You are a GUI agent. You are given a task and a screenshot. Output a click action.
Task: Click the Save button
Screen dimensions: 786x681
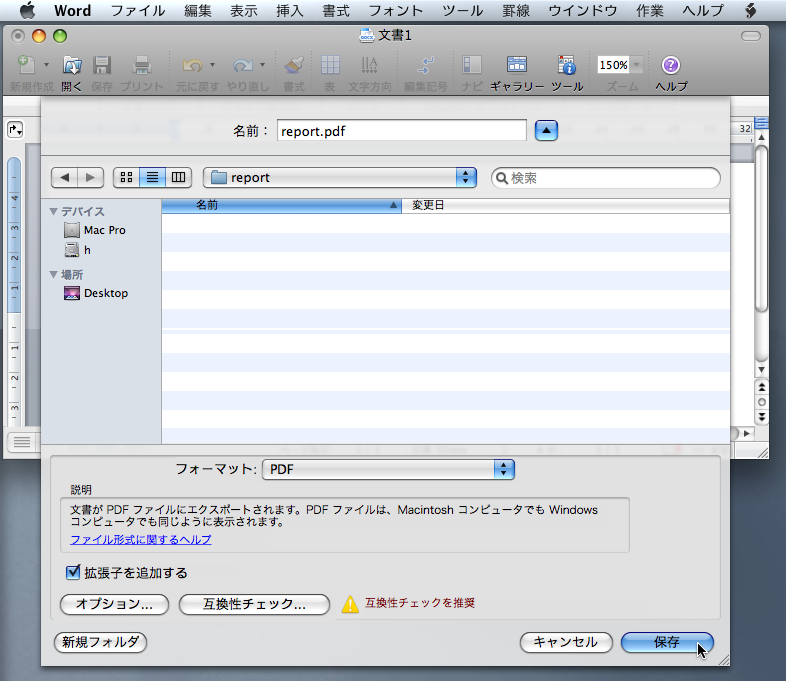(667, 642)
